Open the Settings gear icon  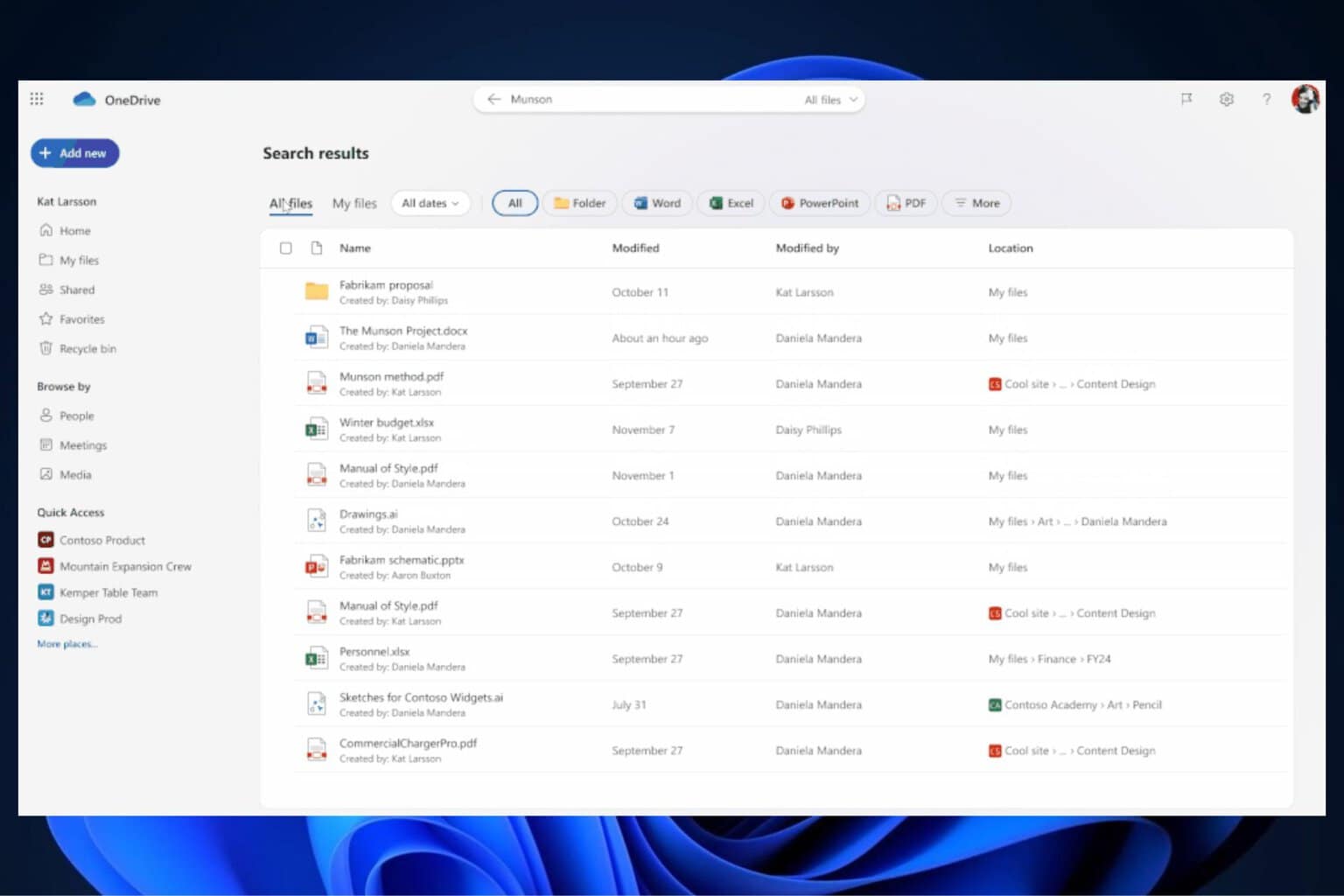1227,99
